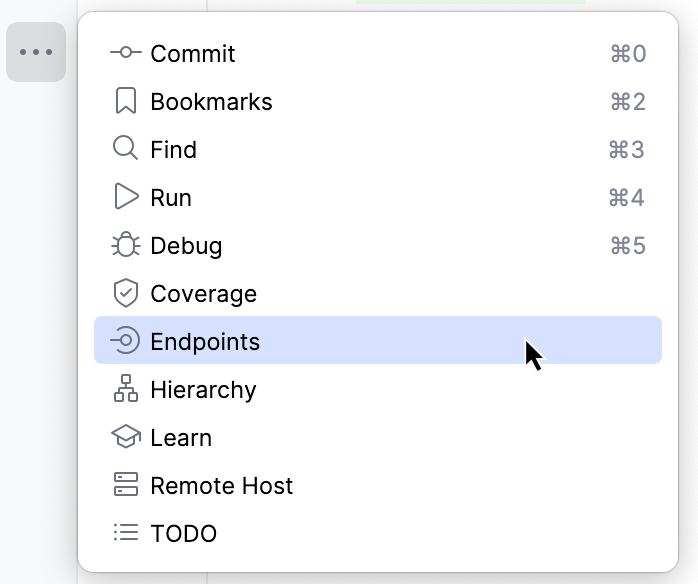The image size is (698, 584).
Task: Collapse the popup via the three-dots button
Action: pyautogui.click(x=36, y=52)
